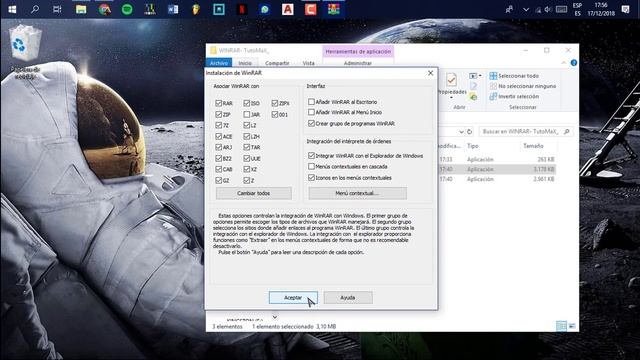
Task: Click Seleccionar todo in Explorer ribbon
Action: (x=514, y=76)
